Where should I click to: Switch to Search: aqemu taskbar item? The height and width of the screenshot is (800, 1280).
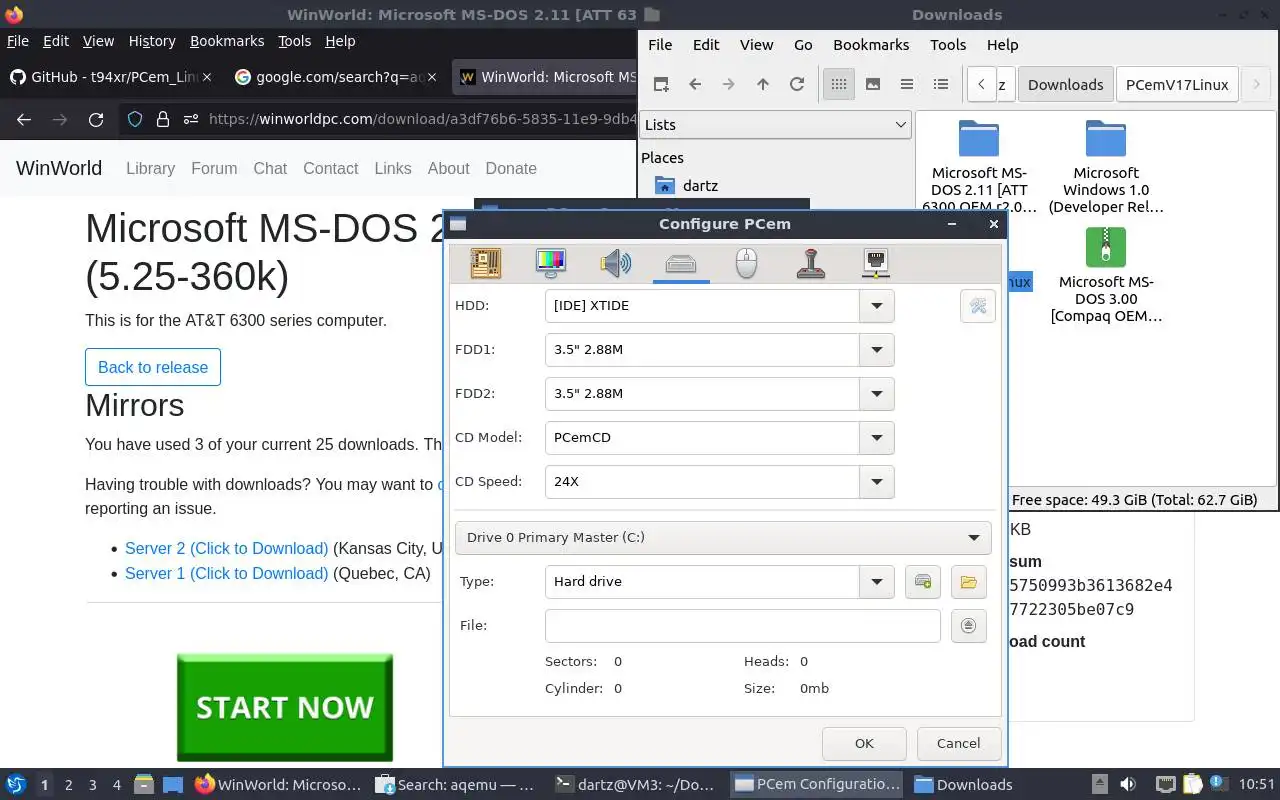(x=456, y=784)
